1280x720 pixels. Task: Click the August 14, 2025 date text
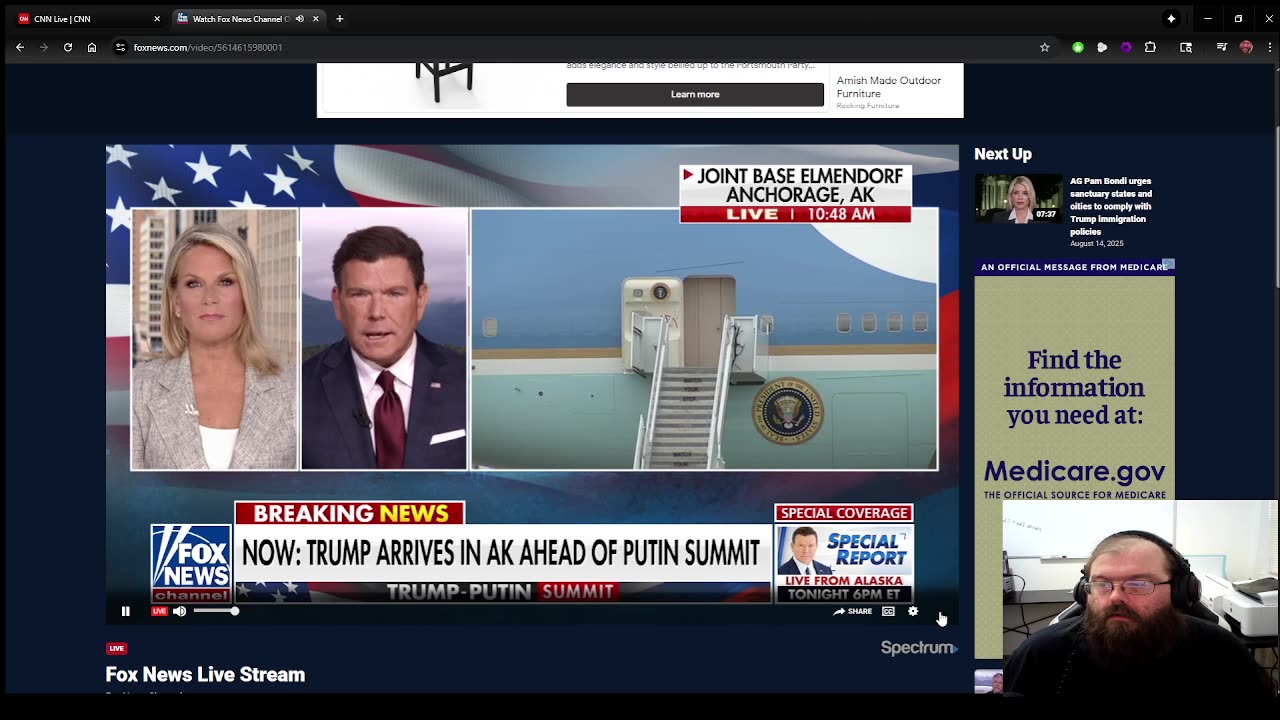click(x=1097, y=244)
